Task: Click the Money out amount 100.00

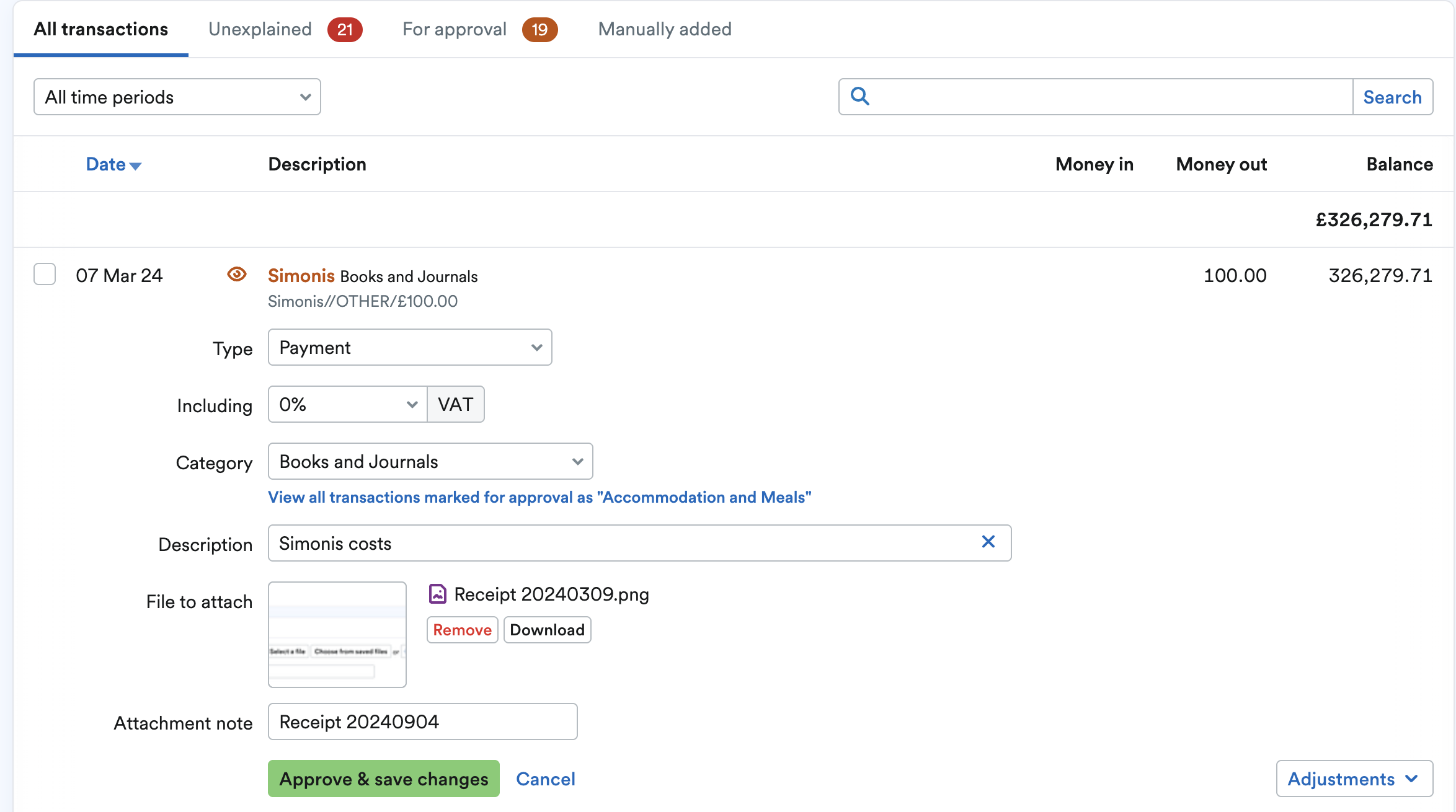Action: point(1235,275)
